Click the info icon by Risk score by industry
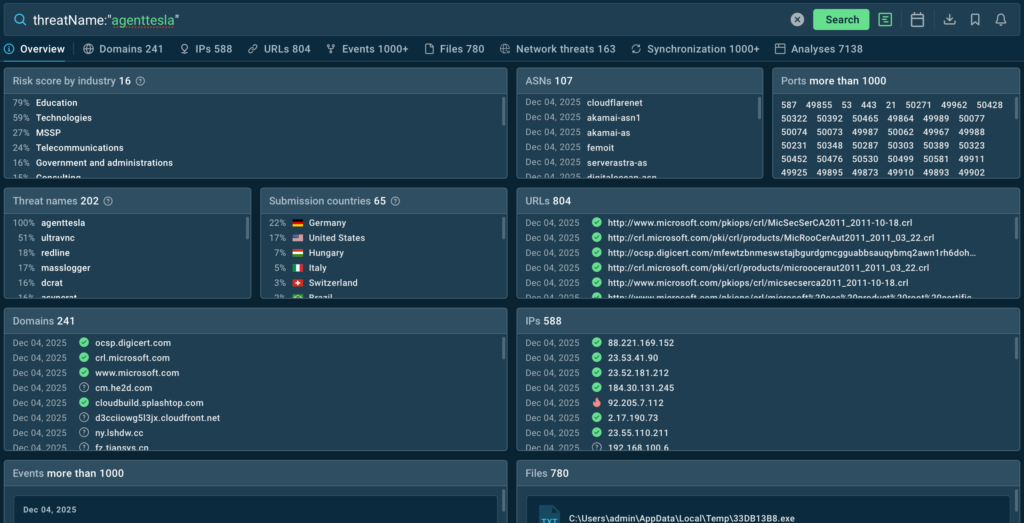 coord(140,81)
